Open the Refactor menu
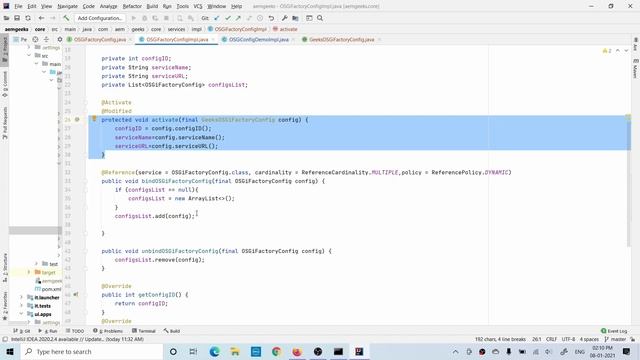The height and width of the screenshot is (360, 640). coord(132,6)
